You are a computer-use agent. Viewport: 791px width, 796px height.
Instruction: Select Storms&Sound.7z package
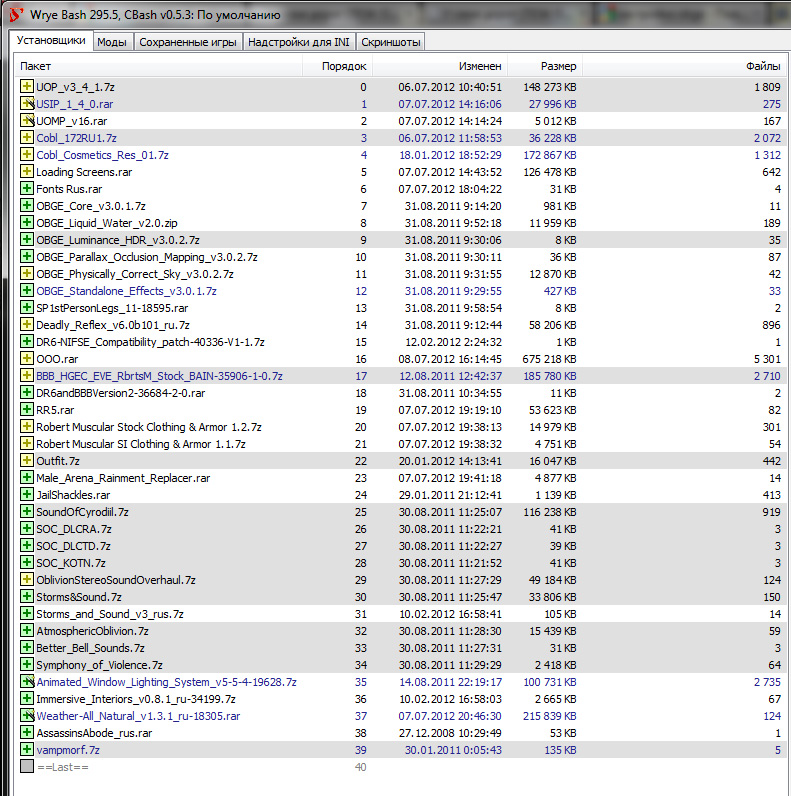(x=401, y=597)
